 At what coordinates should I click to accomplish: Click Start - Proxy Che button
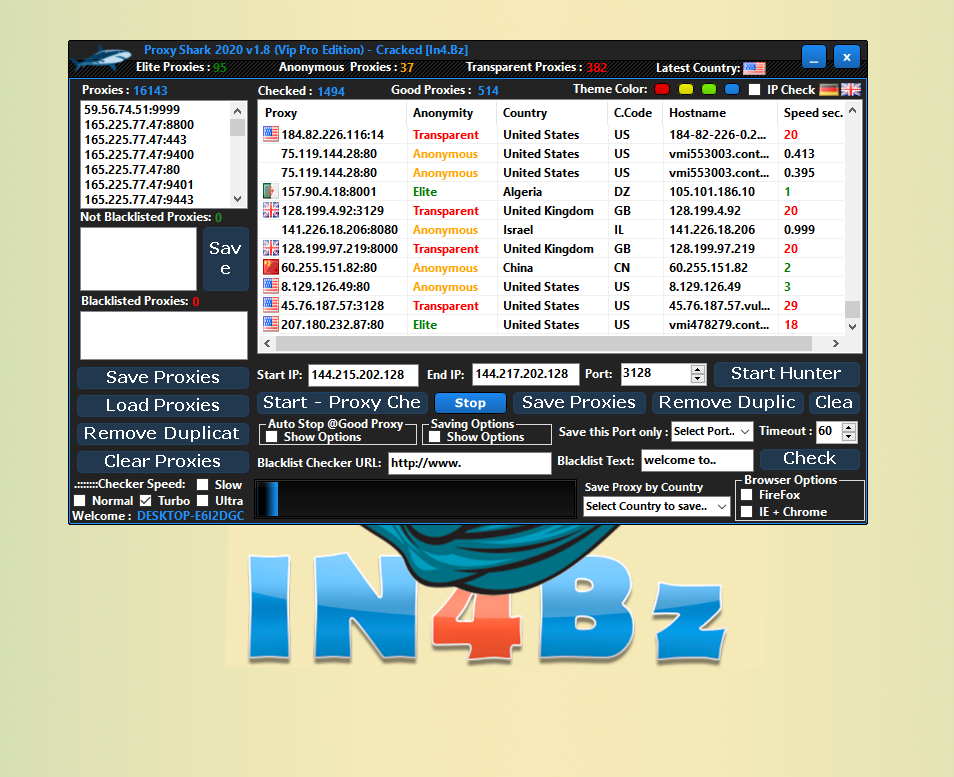click(343, 402)
